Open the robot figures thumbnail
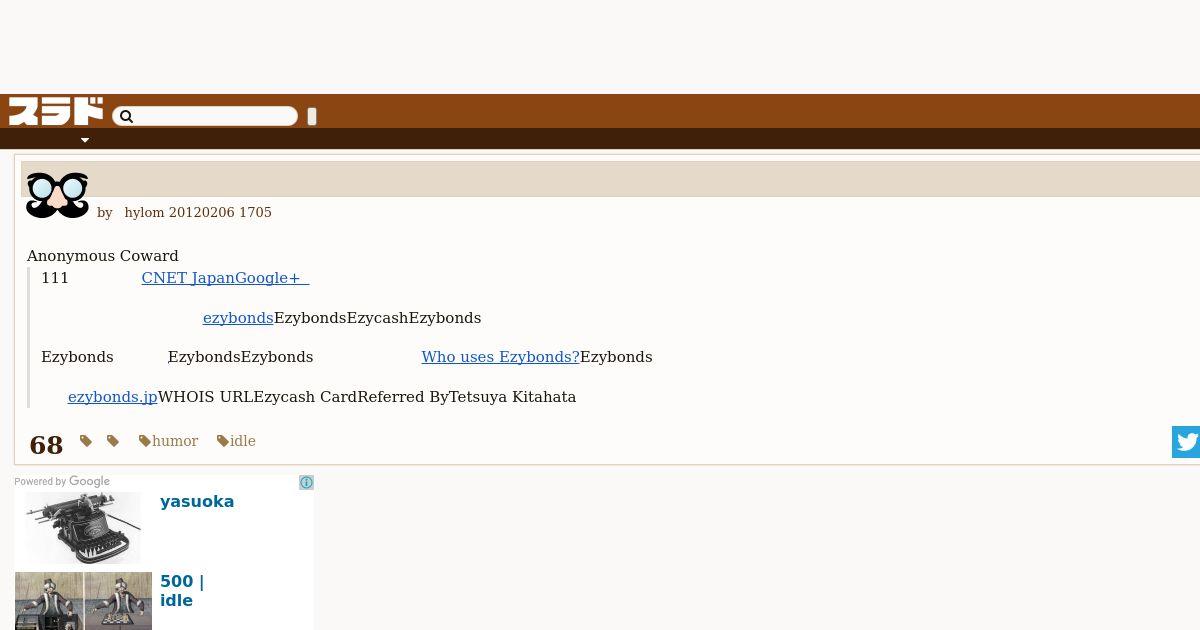 tap(83, 601)
